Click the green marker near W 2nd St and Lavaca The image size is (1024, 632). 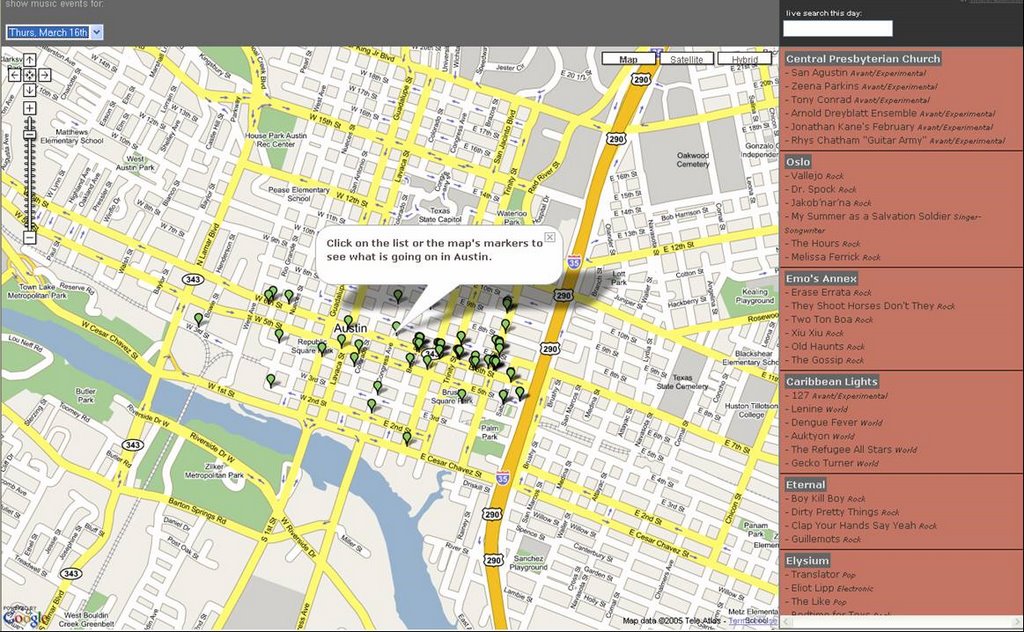pyautogui.click(x=372, y=405)
